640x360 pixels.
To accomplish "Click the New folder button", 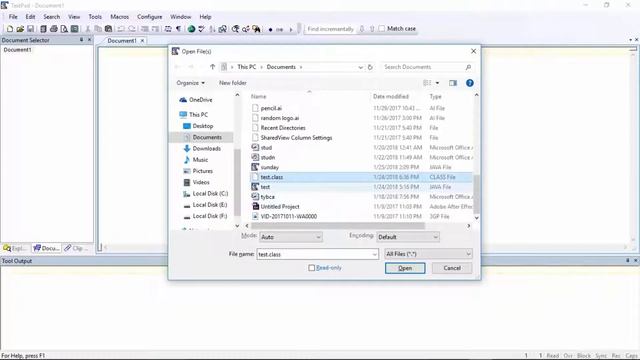I will tap(233, 83).
